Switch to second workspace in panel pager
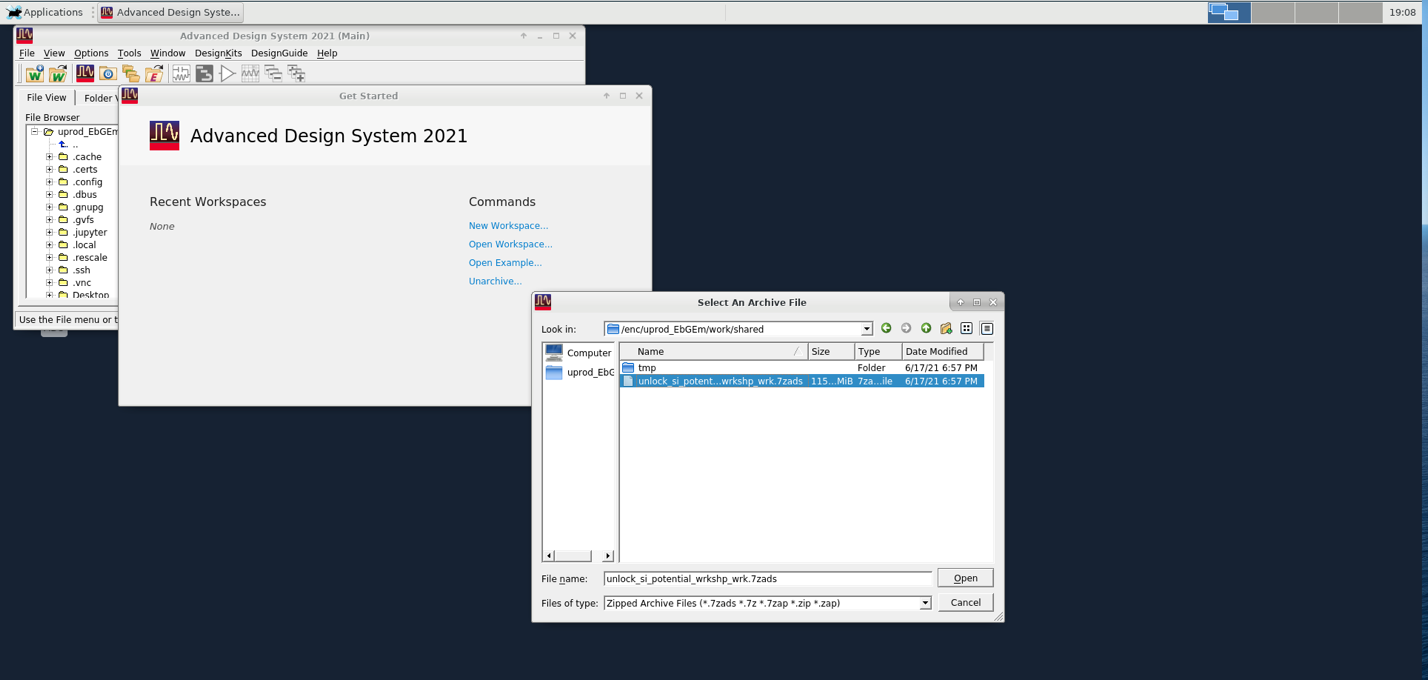1428x680 pixels. click(x=1272, y=12)
